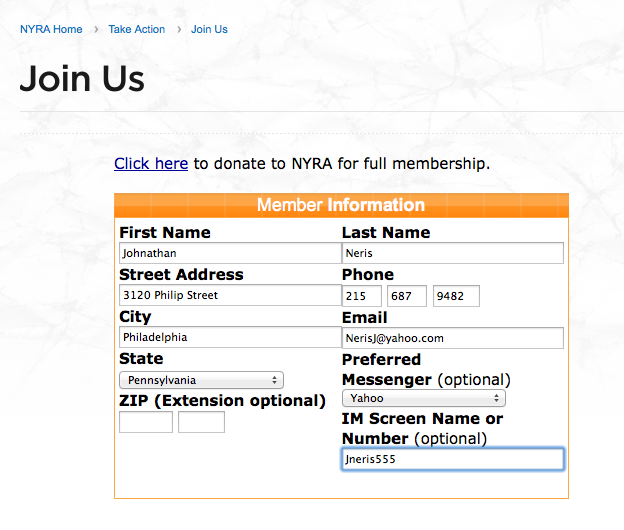Click the ZIP extension box
The image size is (624, 530).
201,422
